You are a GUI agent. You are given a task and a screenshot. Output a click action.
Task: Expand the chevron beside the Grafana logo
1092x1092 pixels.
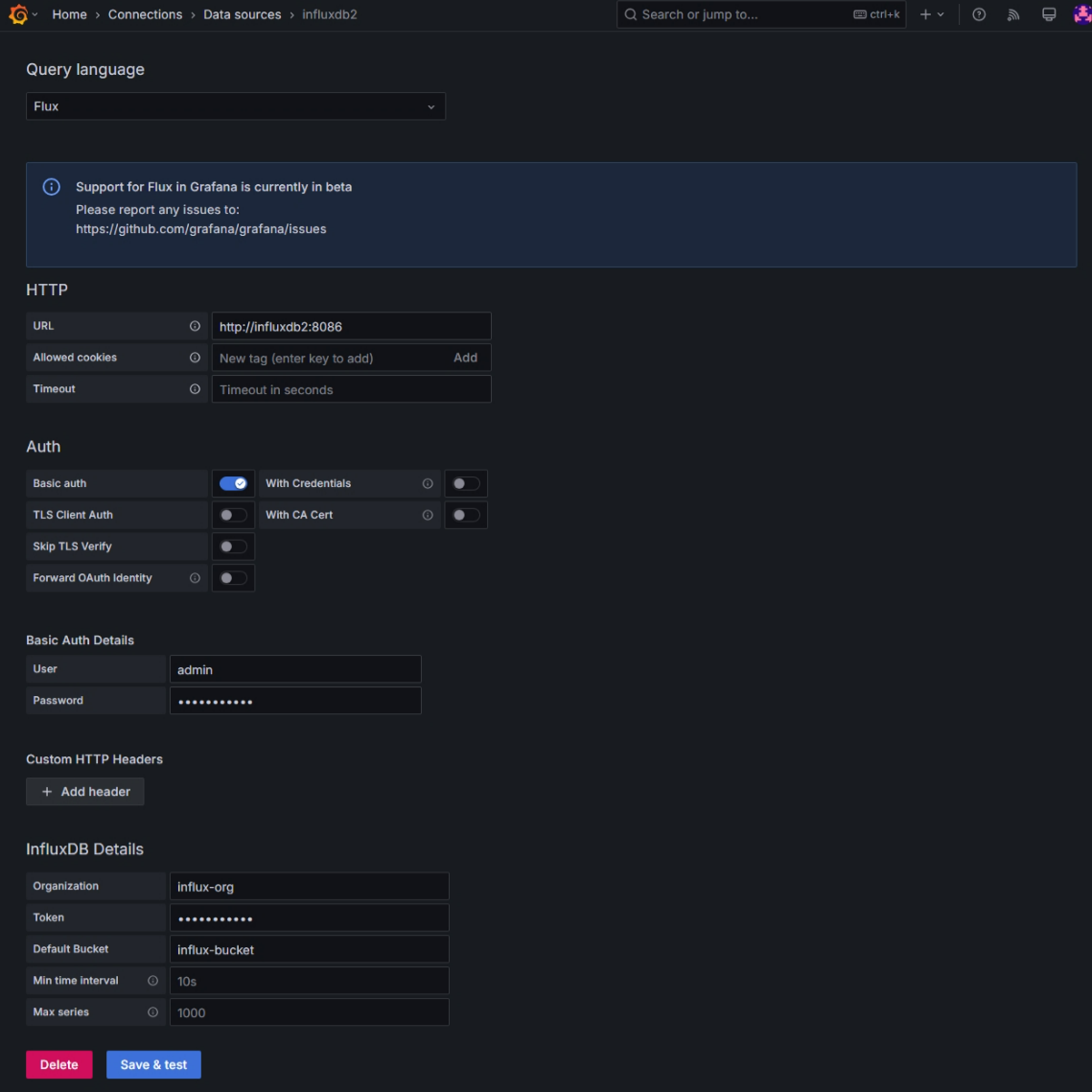click(x=35, y=14)
